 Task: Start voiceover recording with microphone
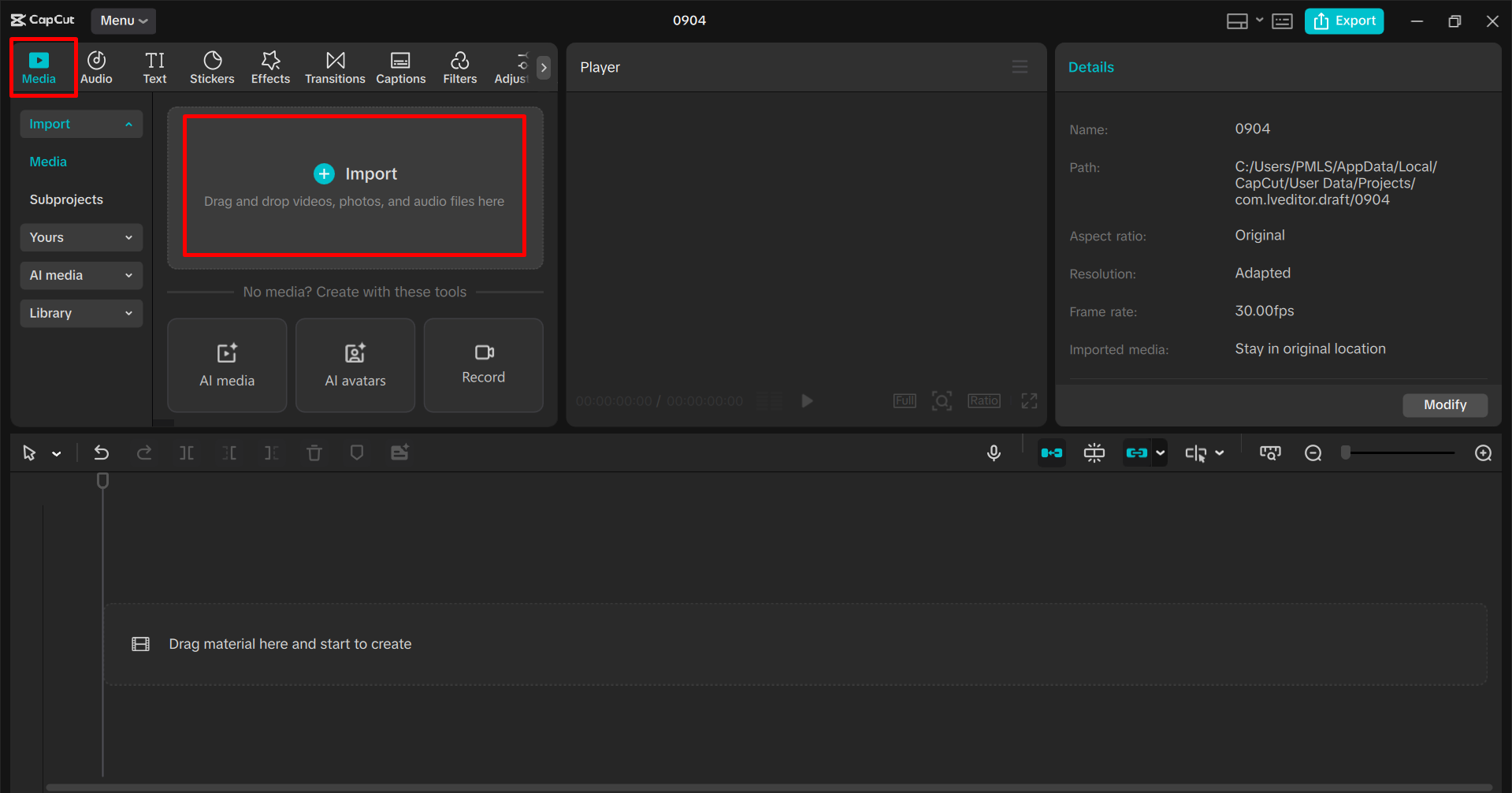[994, 452]
